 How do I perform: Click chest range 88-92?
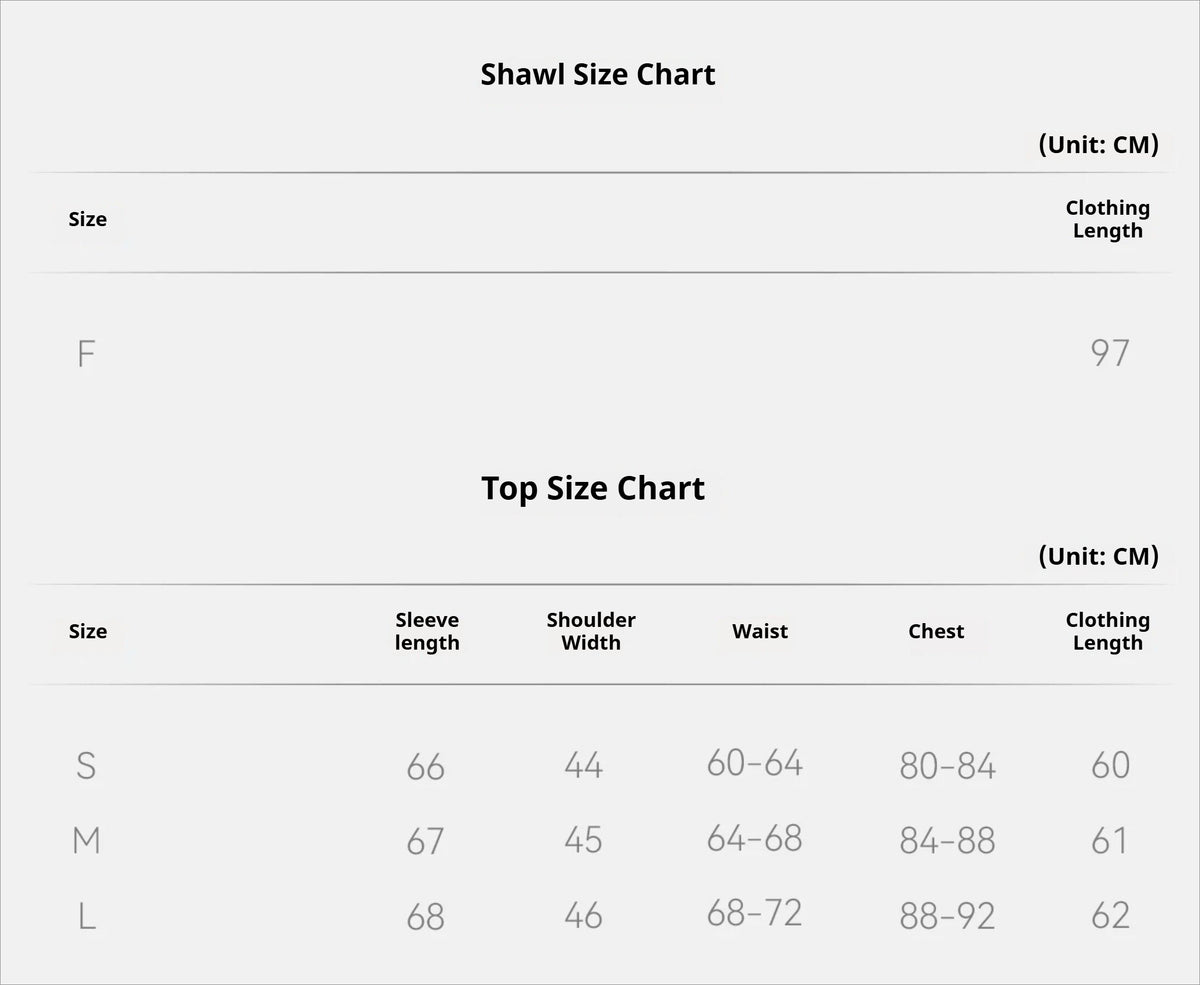click(x=948, y=916)
